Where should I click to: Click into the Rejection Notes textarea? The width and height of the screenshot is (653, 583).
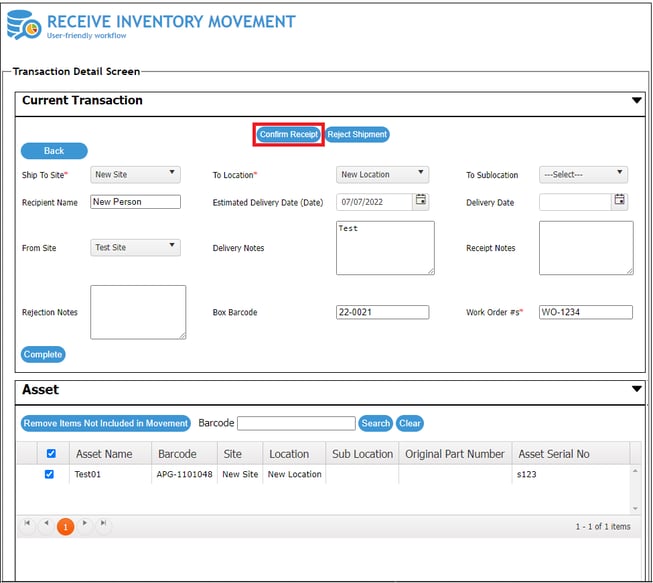pos(138,312)
